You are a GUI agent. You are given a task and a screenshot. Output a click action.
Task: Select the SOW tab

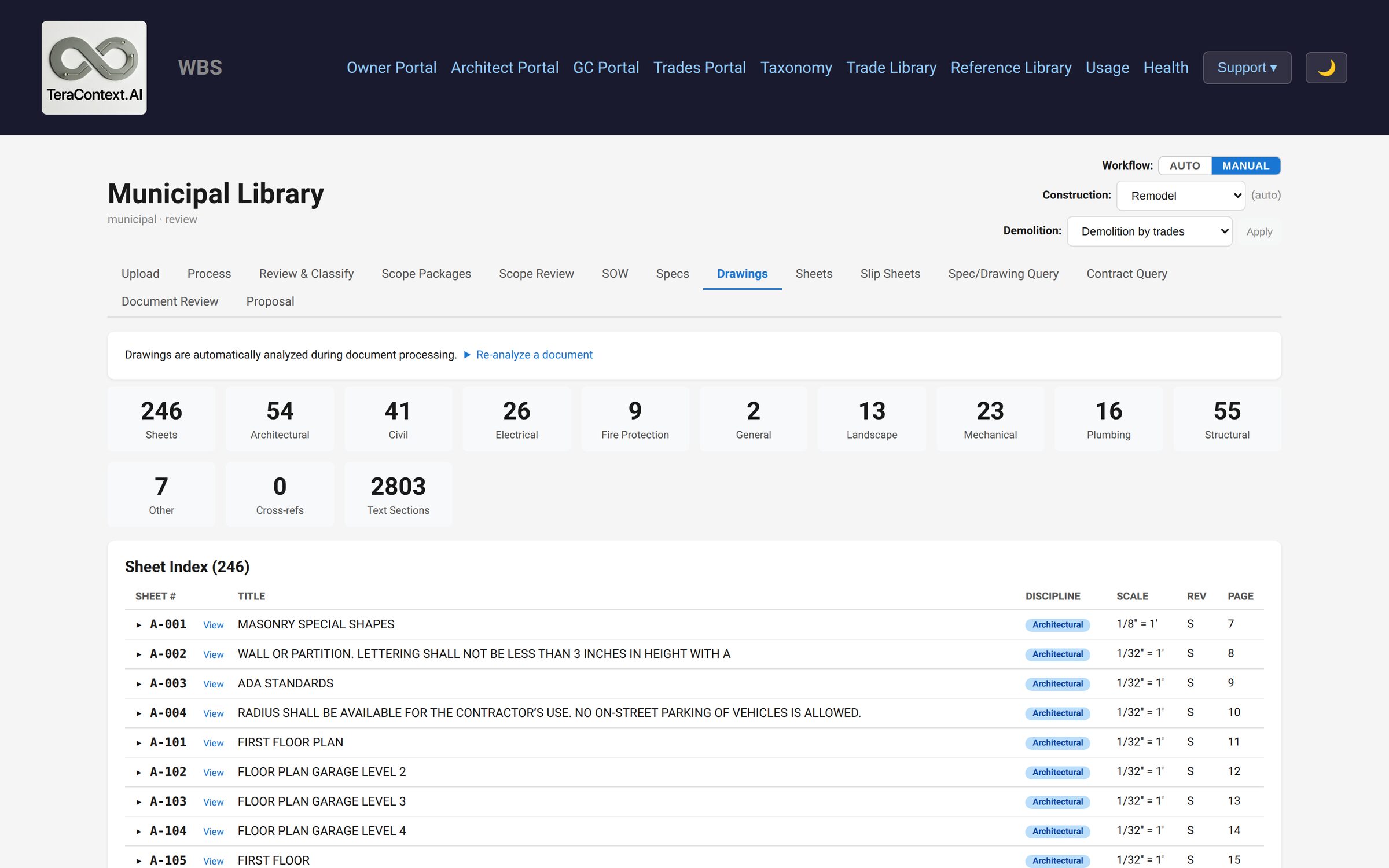point(615,274)
